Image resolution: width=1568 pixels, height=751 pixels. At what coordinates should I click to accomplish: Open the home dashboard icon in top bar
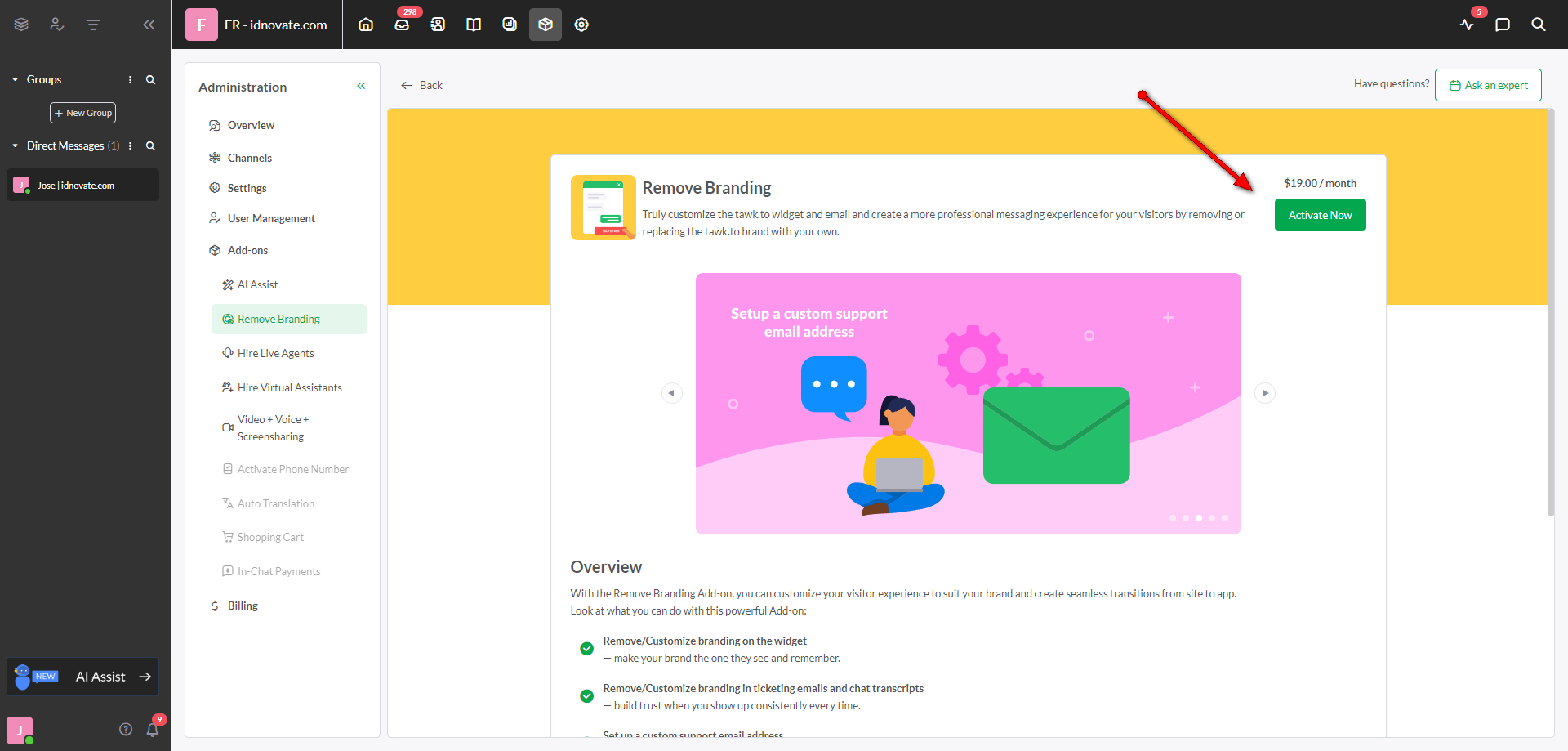point(366,25)
